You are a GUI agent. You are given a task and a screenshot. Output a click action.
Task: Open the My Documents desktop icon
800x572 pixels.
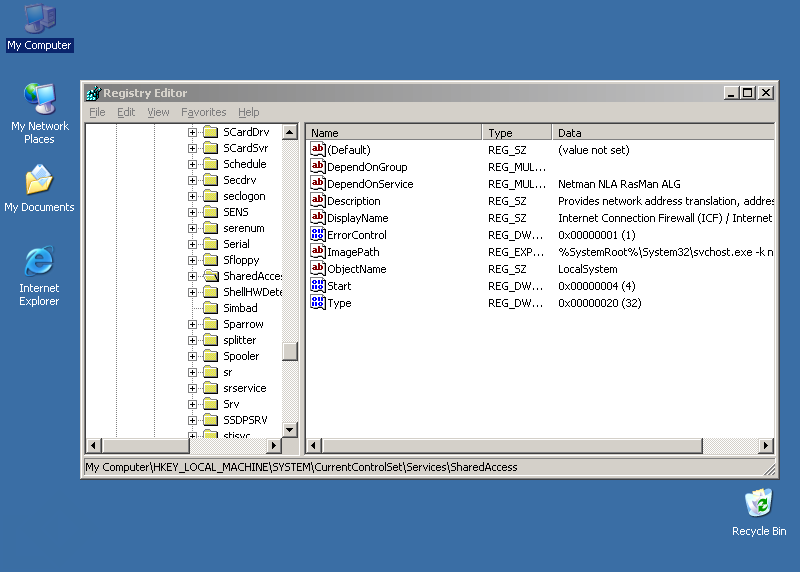coord(39,188)
